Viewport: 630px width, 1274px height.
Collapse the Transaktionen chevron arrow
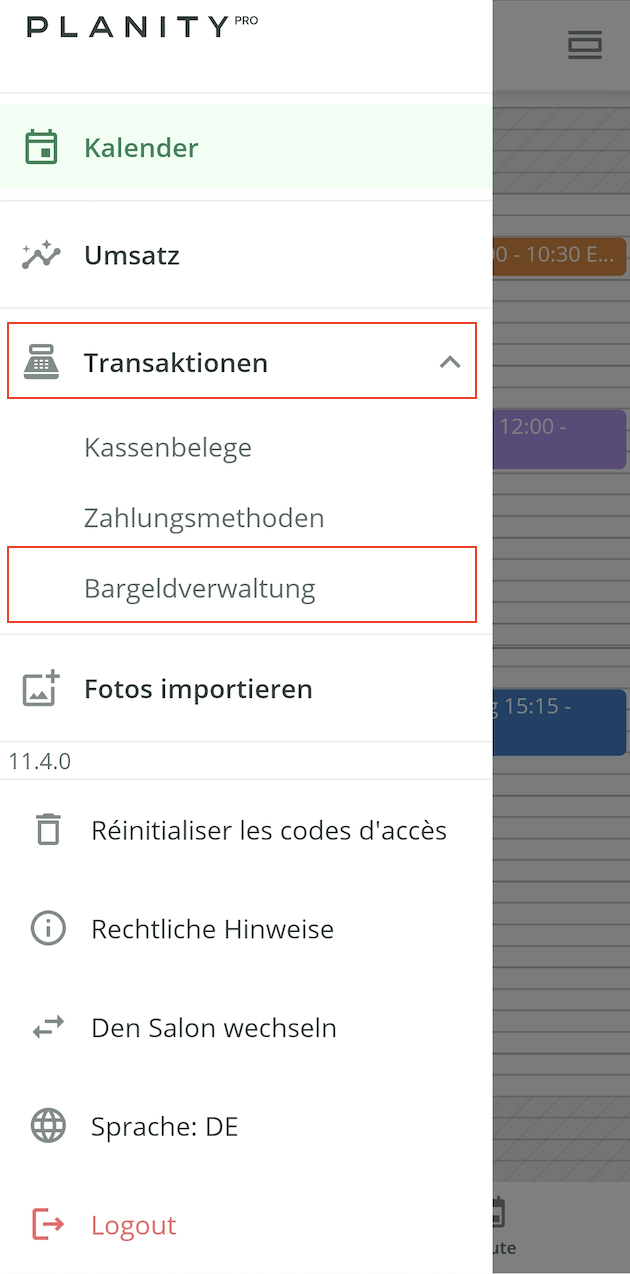pos(450,362)
